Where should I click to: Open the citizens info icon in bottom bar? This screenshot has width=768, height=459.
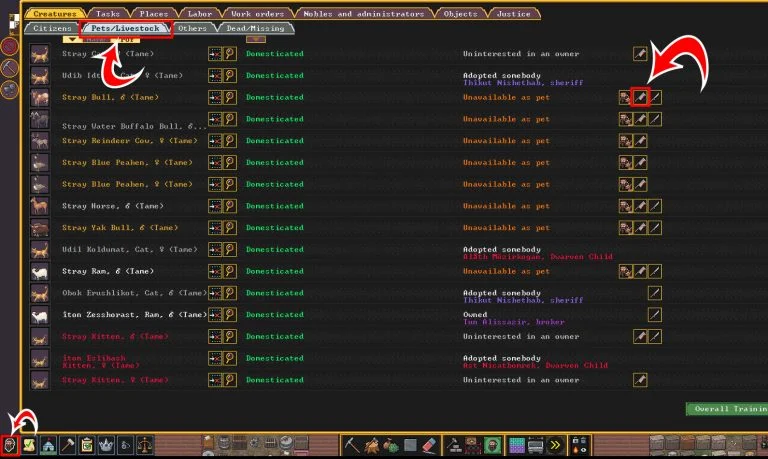point(10,445)
